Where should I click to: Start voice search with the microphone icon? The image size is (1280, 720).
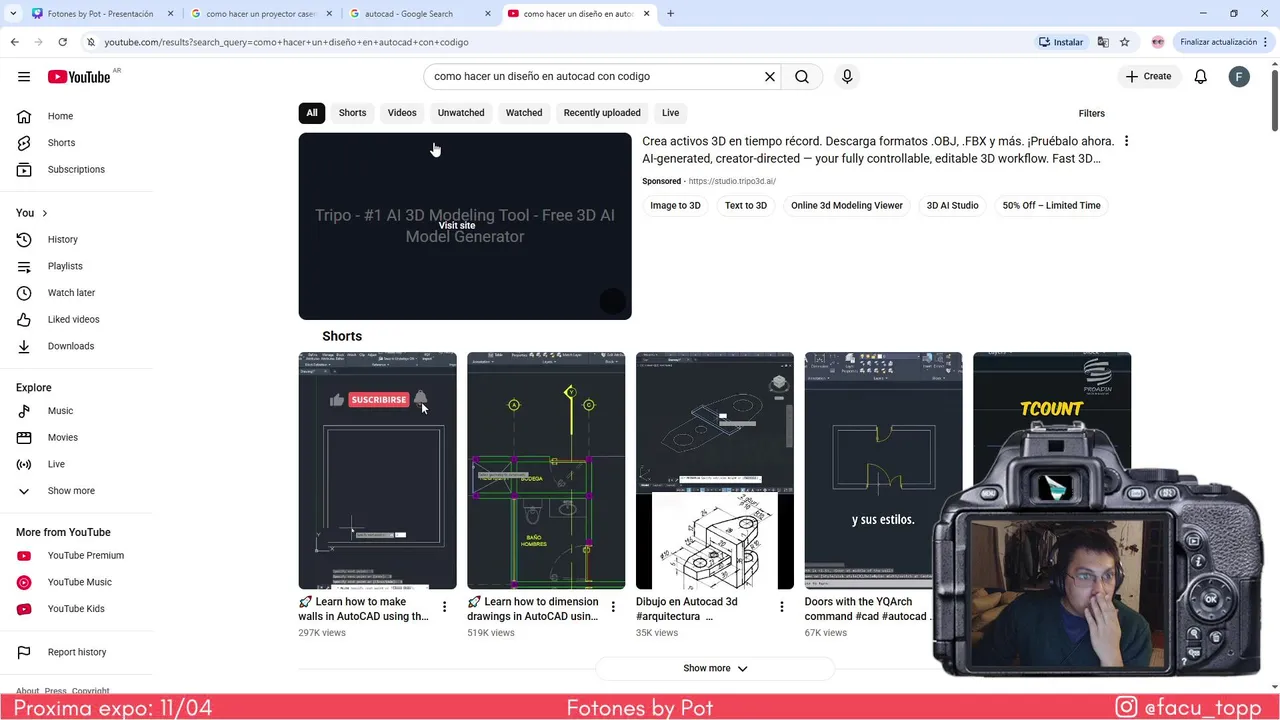(847, 77)
